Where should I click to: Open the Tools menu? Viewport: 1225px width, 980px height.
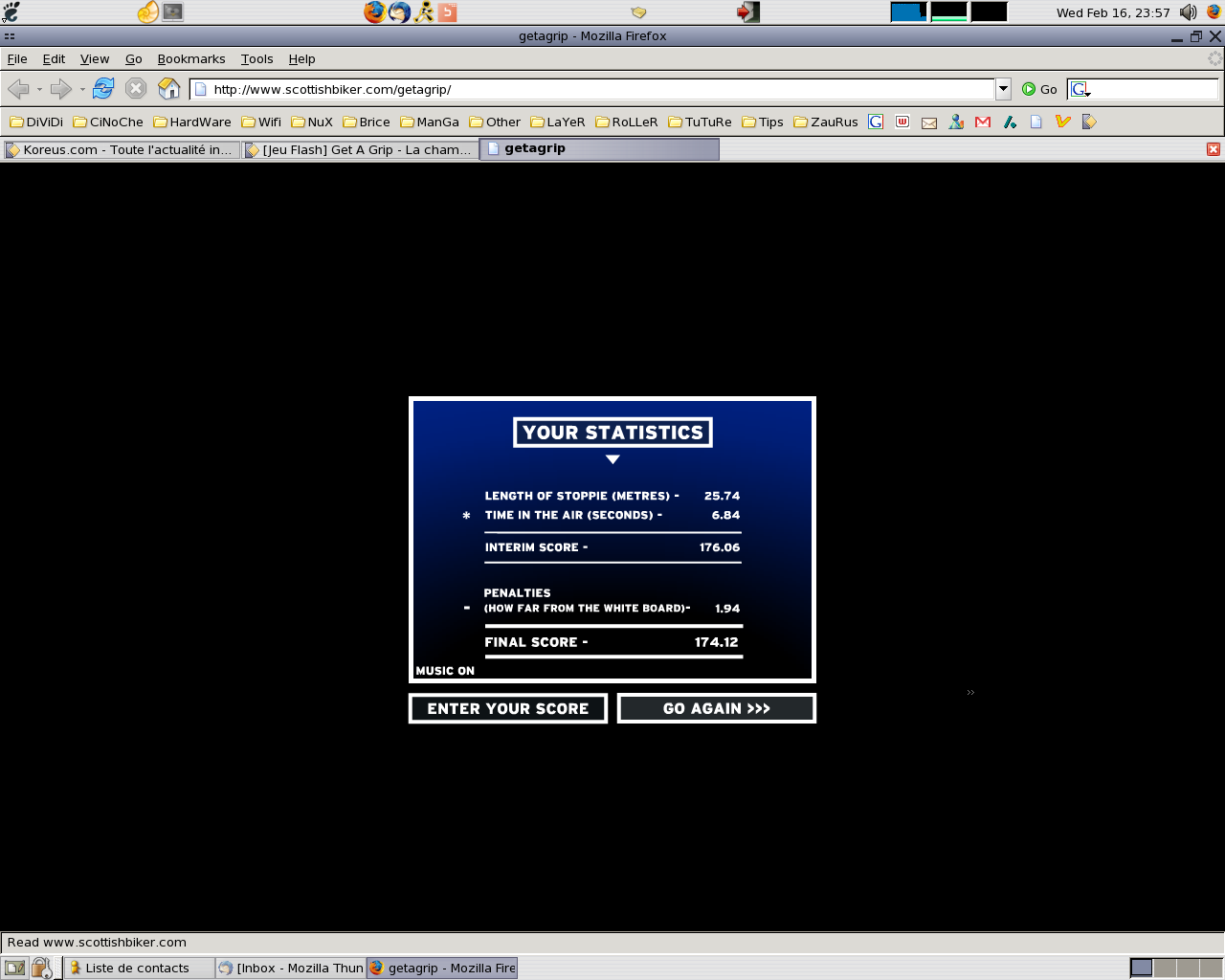256,58
